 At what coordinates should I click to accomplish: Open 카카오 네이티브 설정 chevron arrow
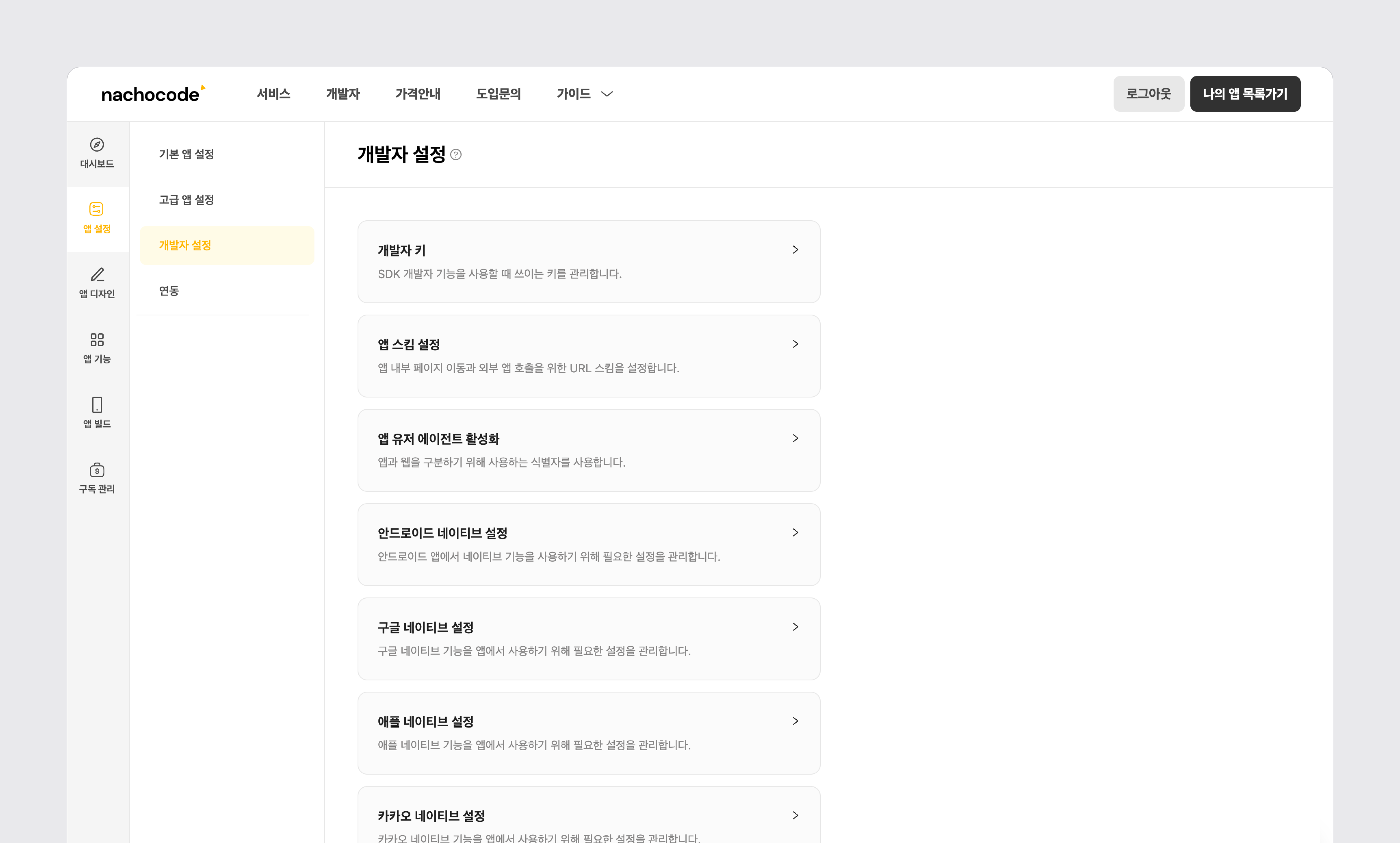click(795, 816)
